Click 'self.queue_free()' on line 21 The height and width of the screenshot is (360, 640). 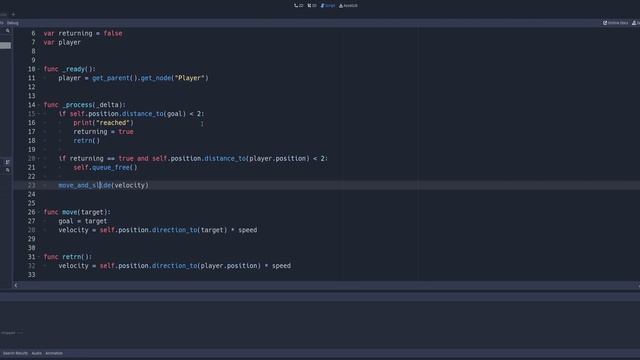(x=105, y=167)
